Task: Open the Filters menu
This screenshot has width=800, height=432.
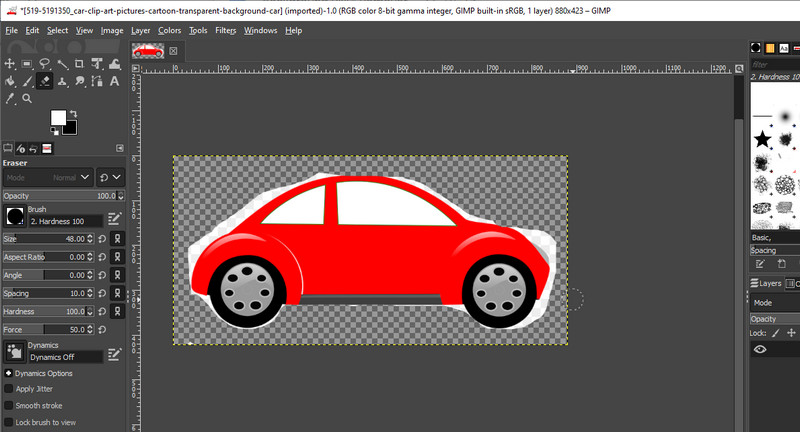Action: coord(225,30)
